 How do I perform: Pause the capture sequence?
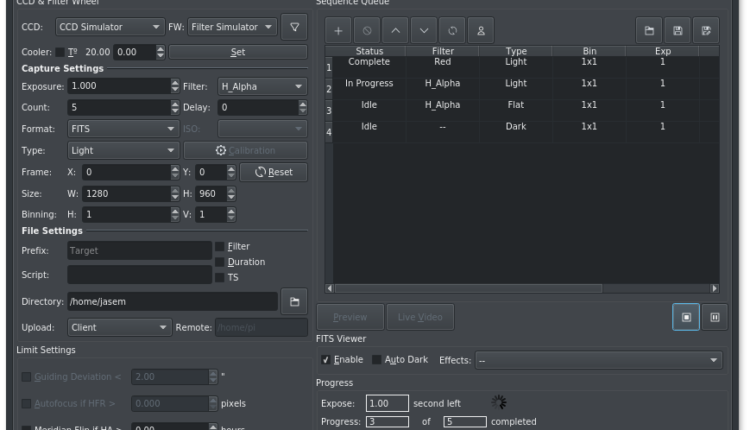tap(715, 317)
